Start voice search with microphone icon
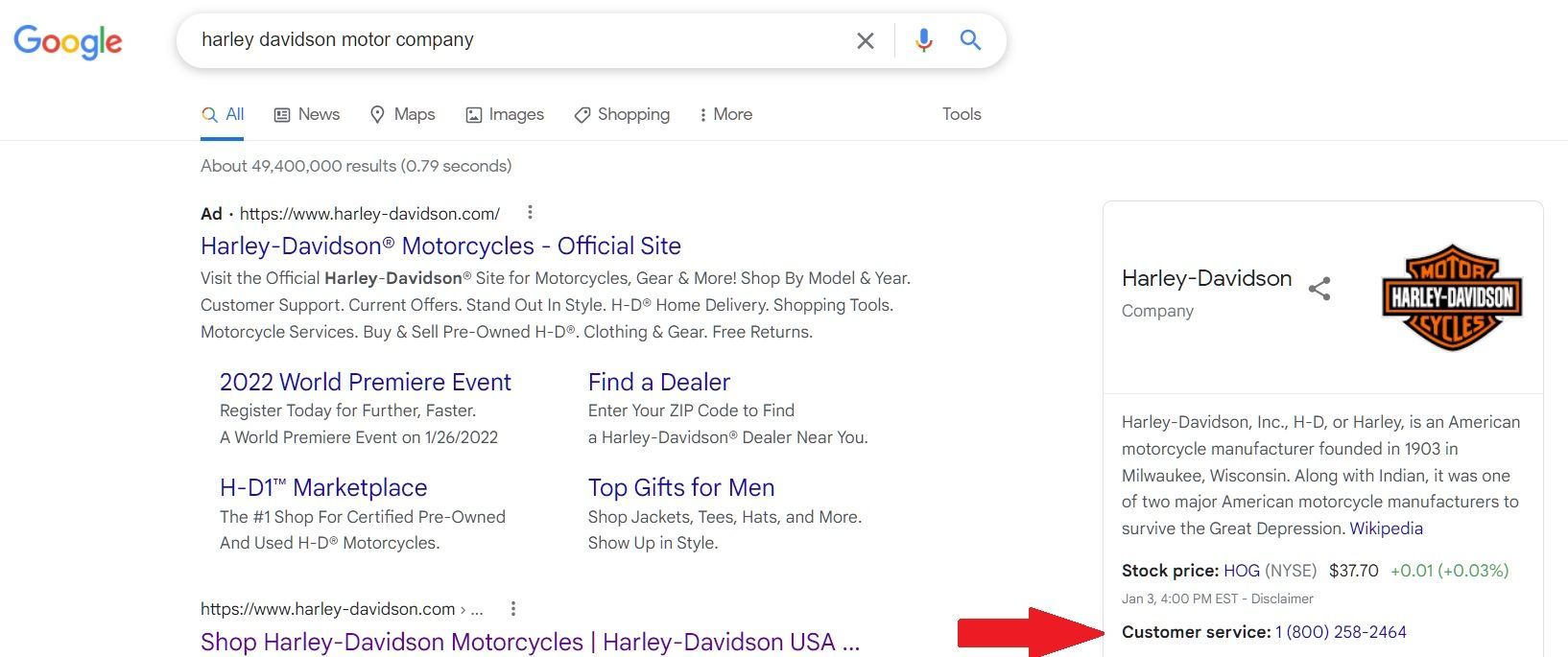This screenshot has height=657, width=1568. 923,40
